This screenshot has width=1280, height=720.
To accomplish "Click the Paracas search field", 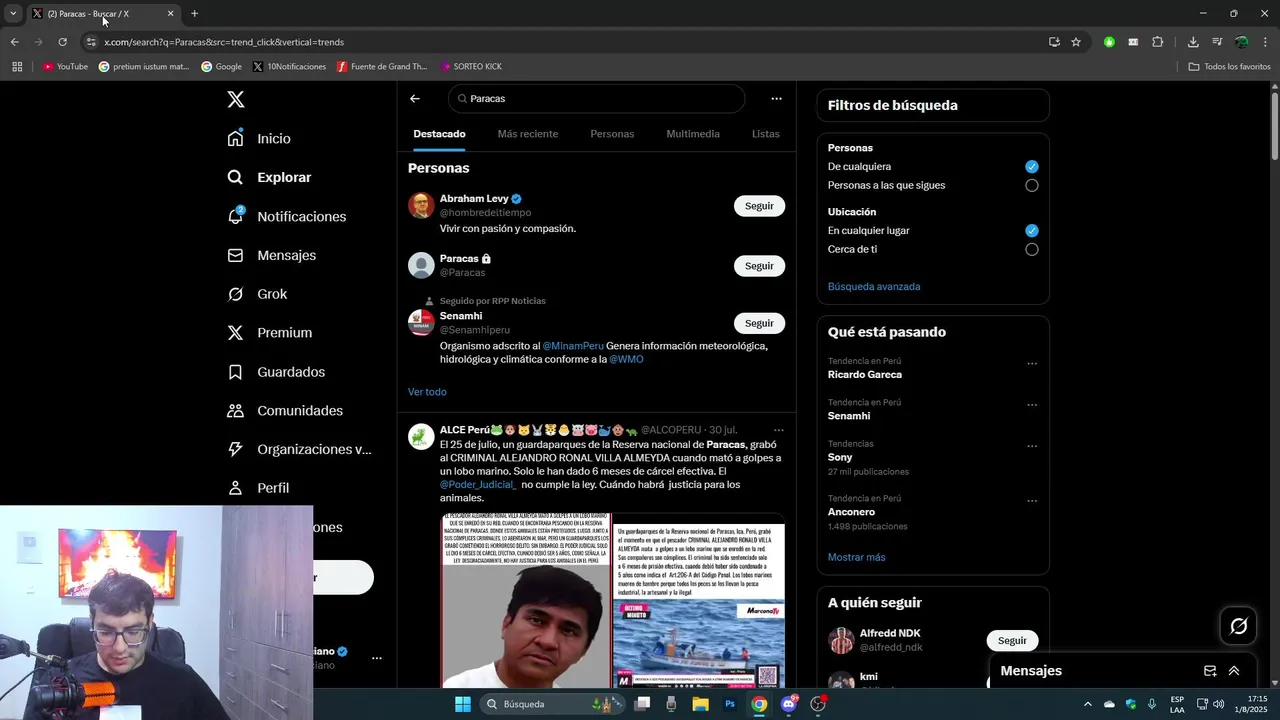I will (x=596, y=99).
